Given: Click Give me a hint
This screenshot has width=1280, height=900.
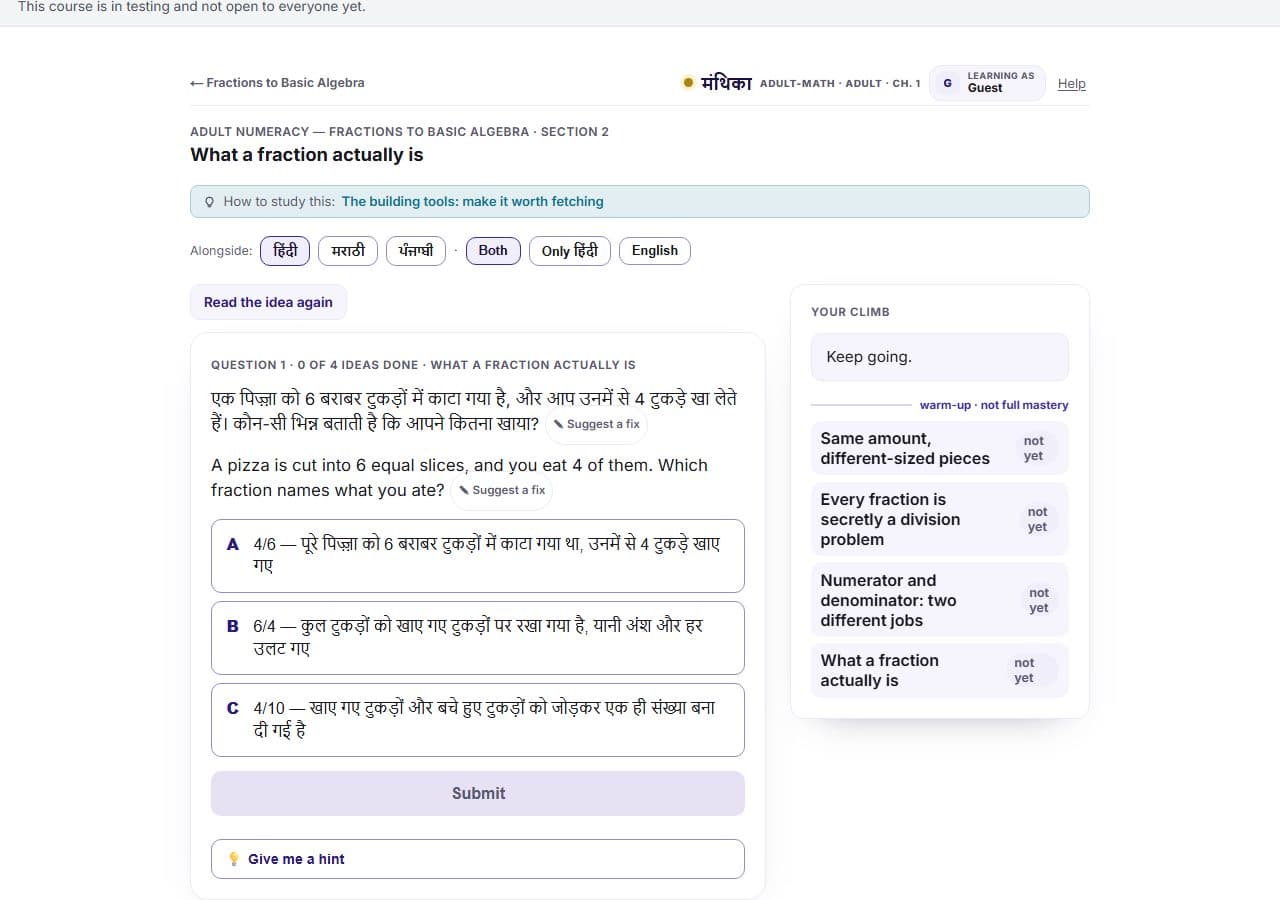Looking at the screenshot, I should [478, 859].
